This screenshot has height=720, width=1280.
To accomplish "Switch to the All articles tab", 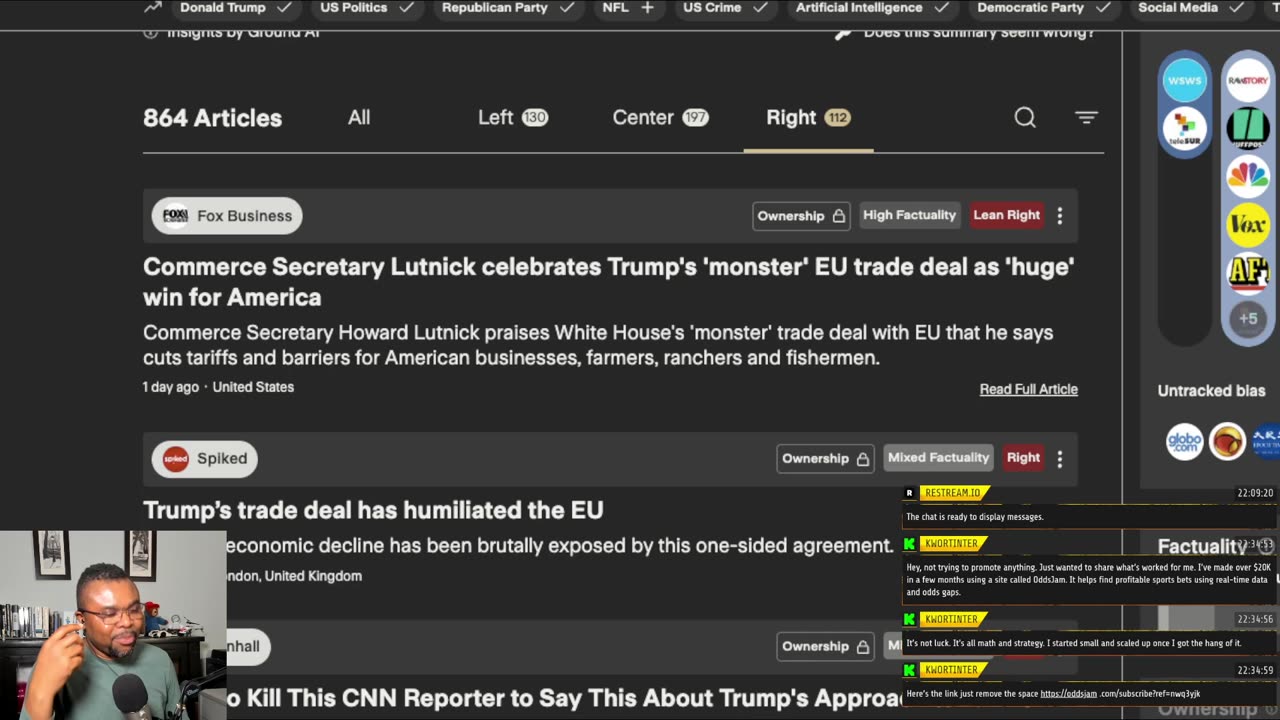I will pyautogui.click(x=359, y=118).
